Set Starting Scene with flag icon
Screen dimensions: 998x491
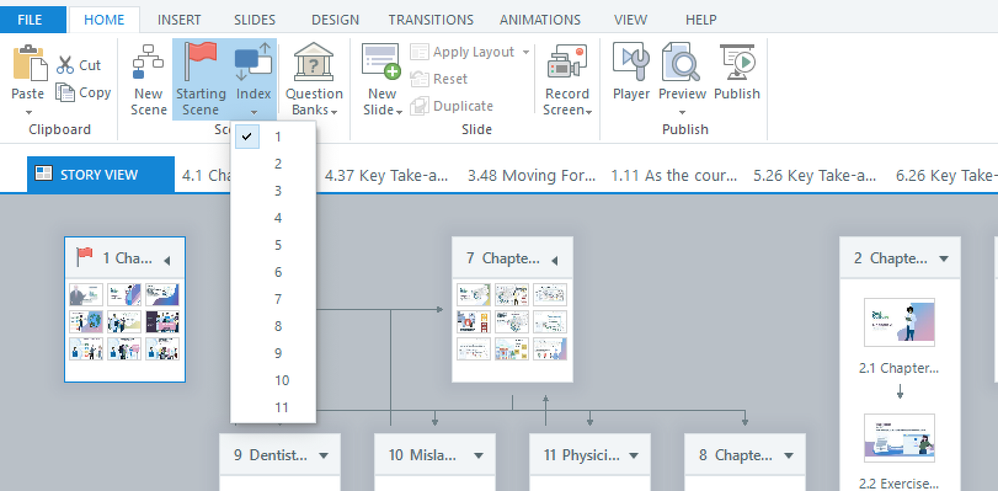point(201,63)
